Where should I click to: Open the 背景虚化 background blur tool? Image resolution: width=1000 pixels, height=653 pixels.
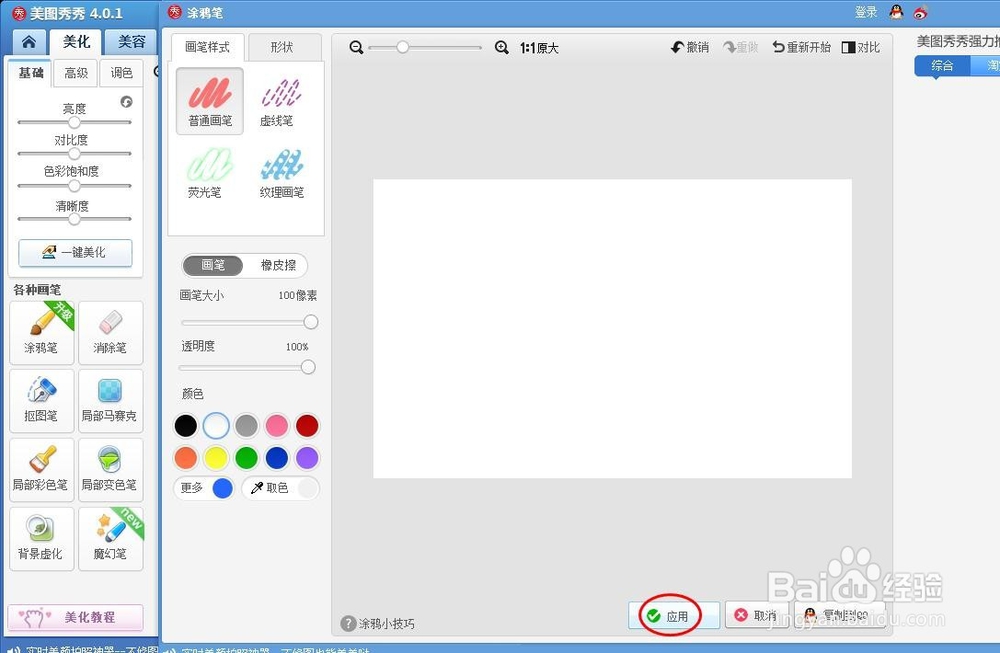41,539
